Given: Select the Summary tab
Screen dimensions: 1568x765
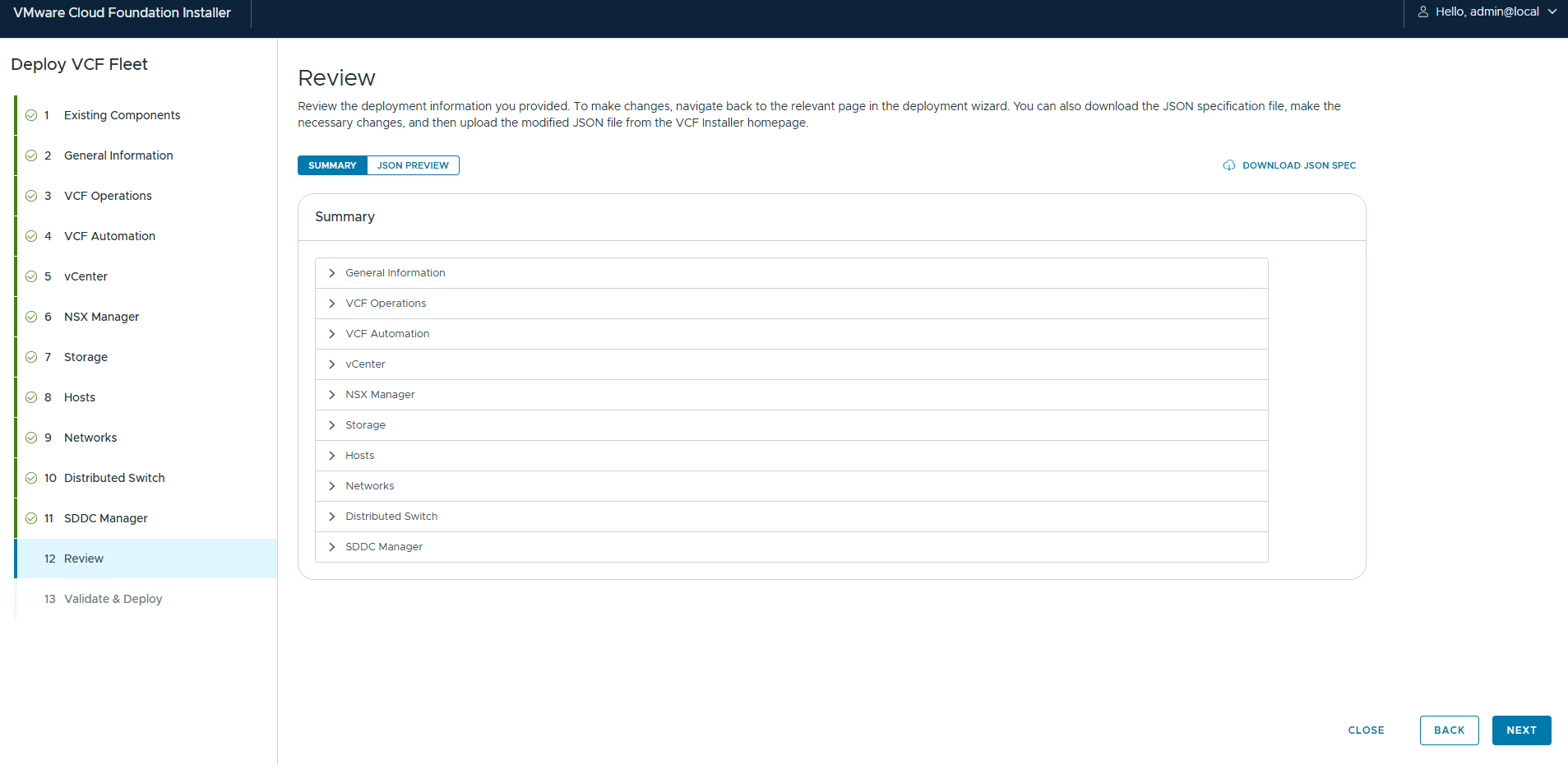Looking at the screenshot, I should pyautogui.click(x=332, y=165).
